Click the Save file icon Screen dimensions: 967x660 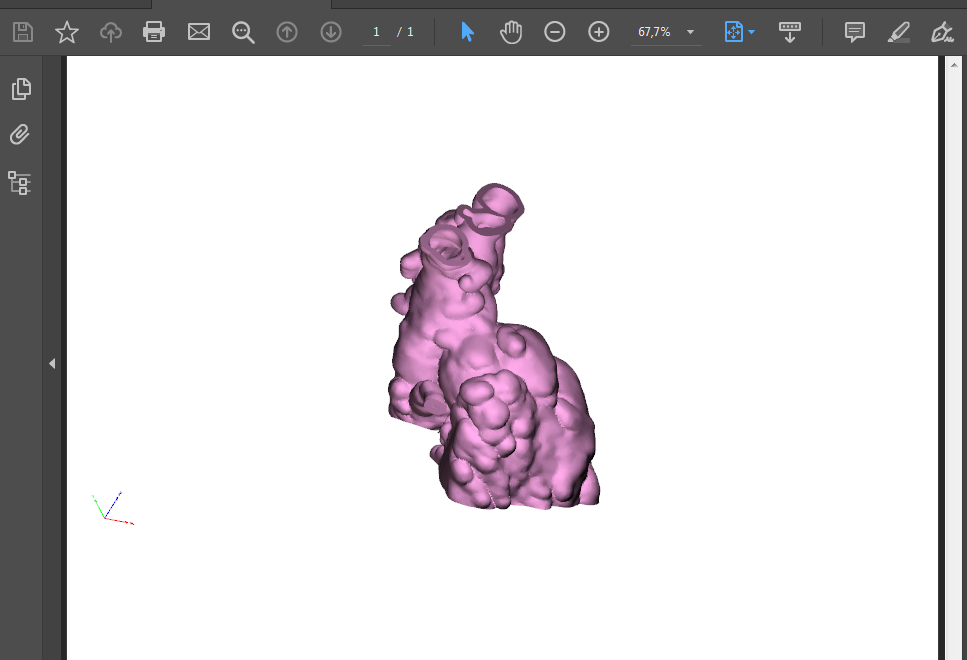23,31
